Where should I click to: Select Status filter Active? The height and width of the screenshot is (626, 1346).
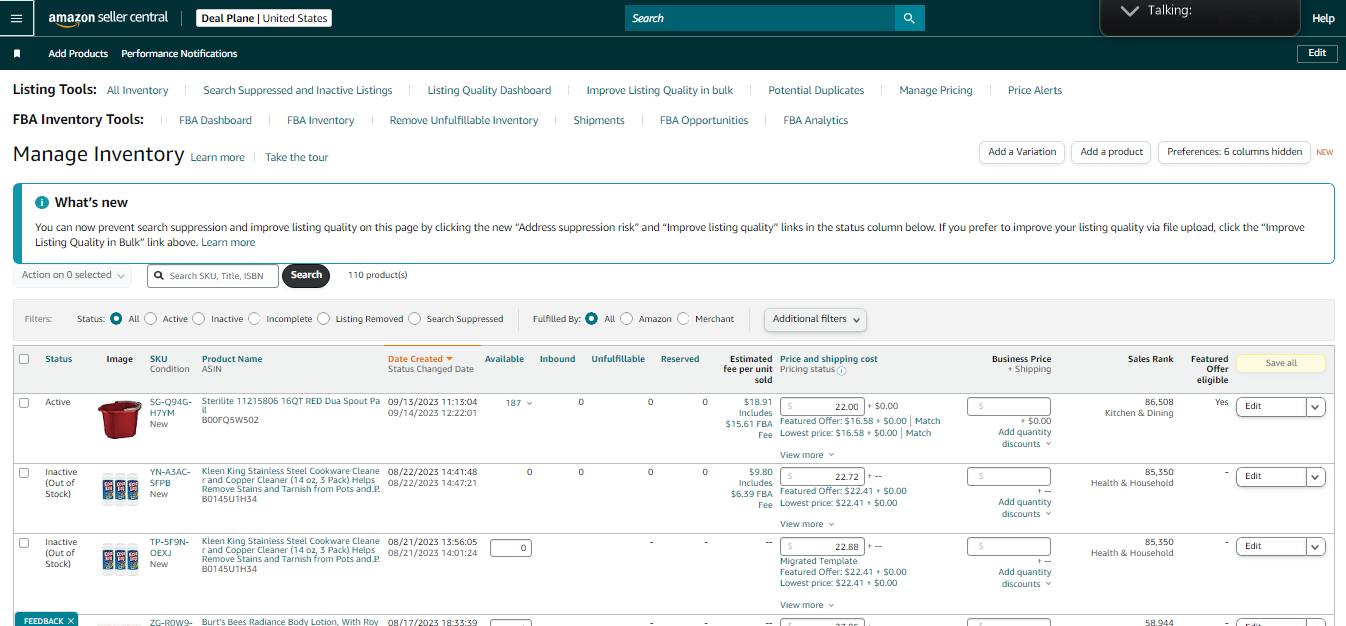click(151, 319)
